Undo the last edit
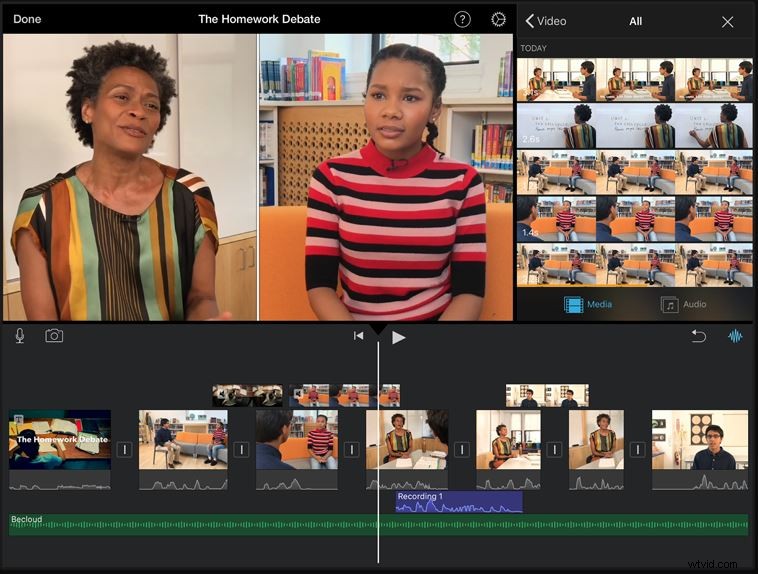758x574 pixels. pos(698,336)
